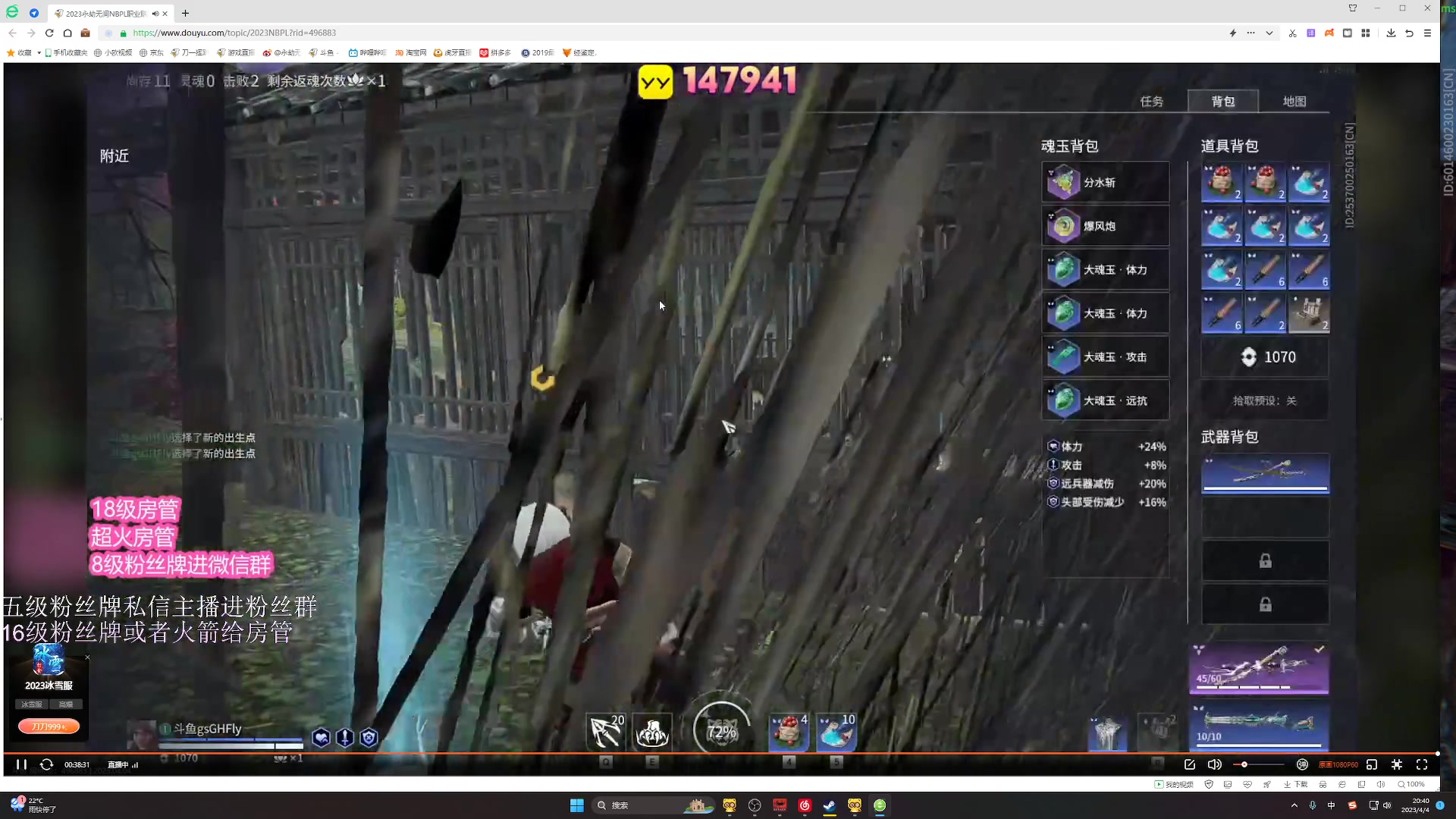Enter fullscreen mode in the player
Image resolution: width=1456 pixels, height=819 pixels.
(x=1422, y=764)
